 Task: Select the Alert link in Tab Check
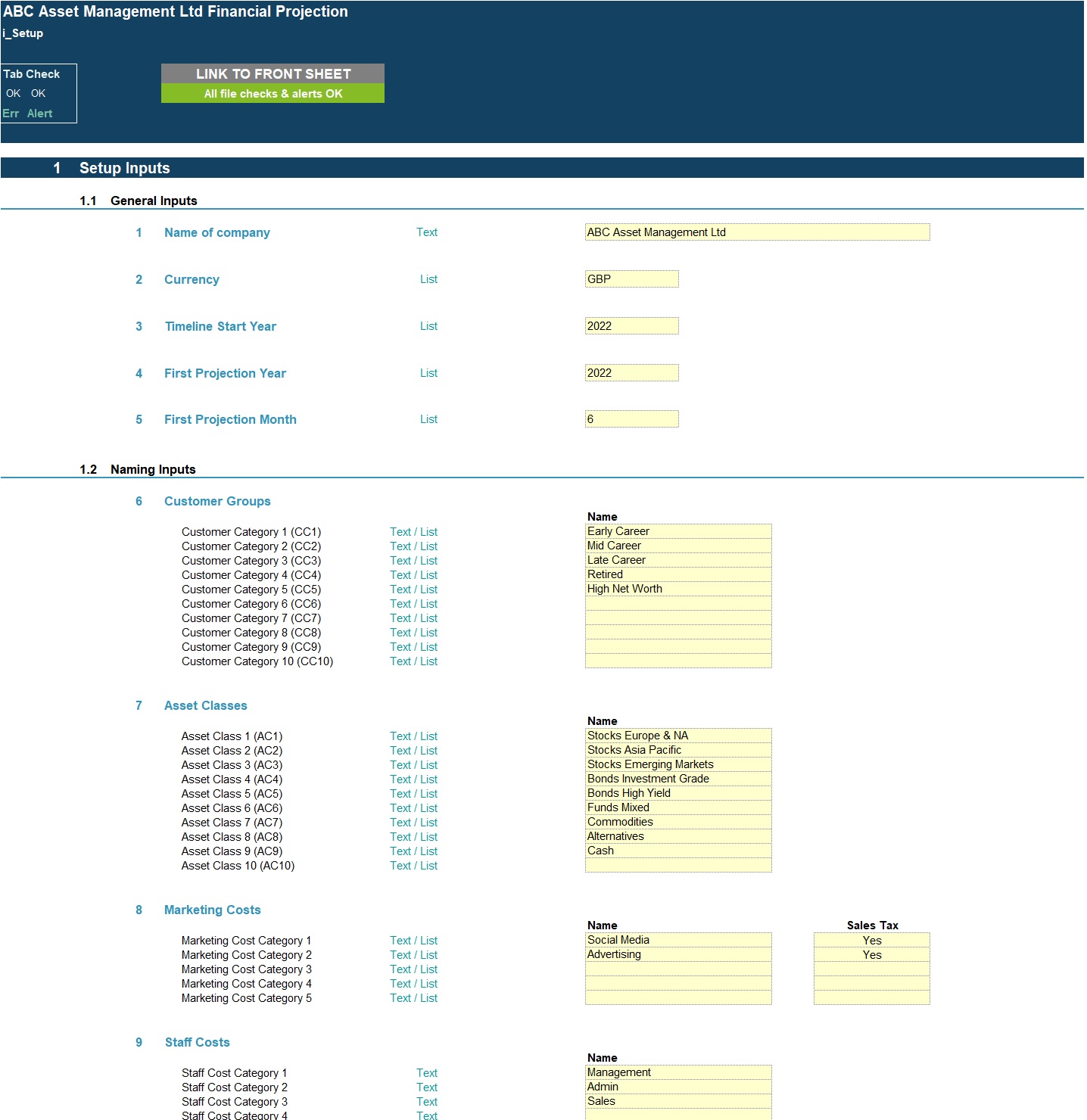(x=40, y=114)
